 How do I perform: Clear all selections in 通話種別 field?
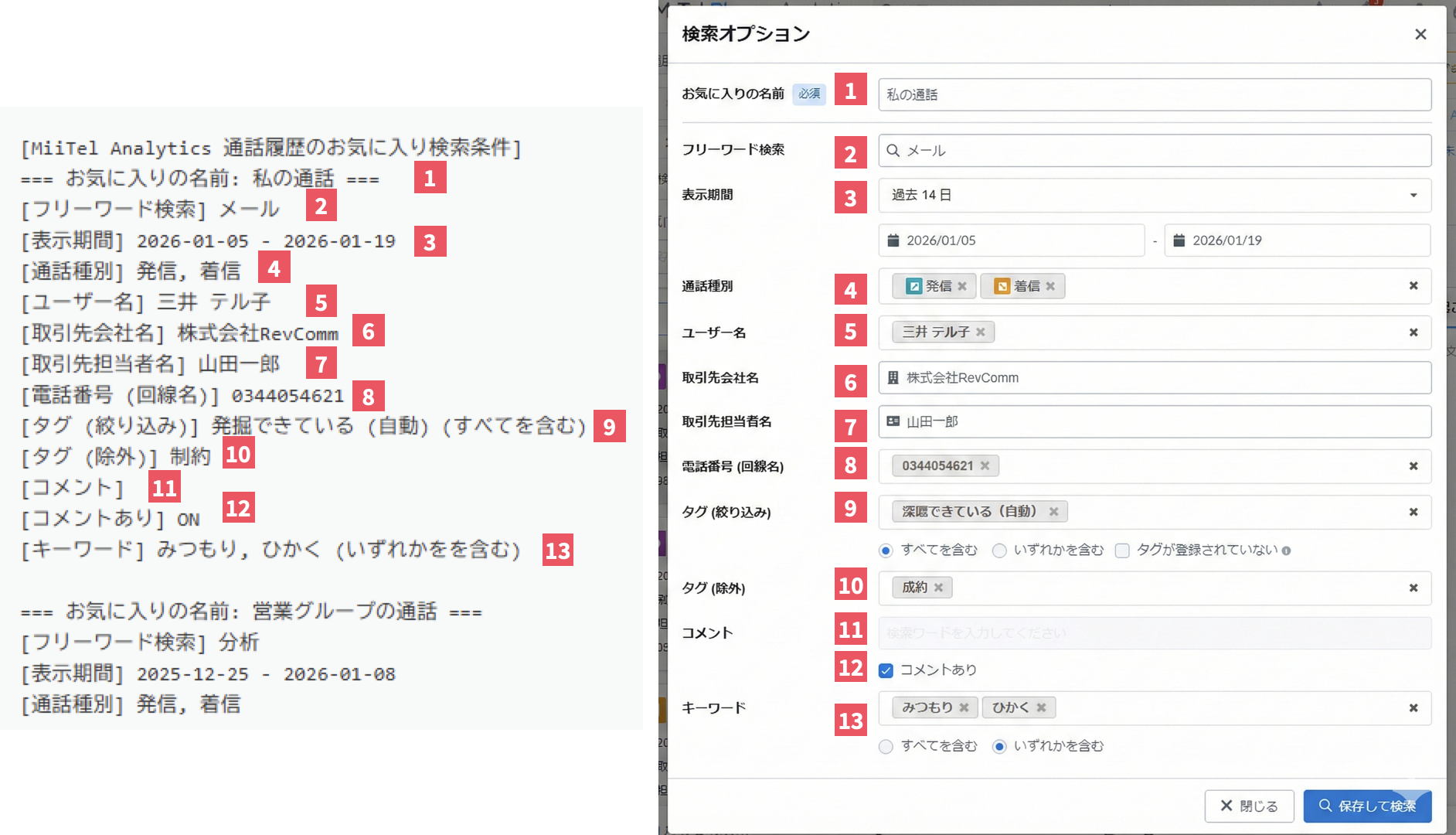point(1413,286)
